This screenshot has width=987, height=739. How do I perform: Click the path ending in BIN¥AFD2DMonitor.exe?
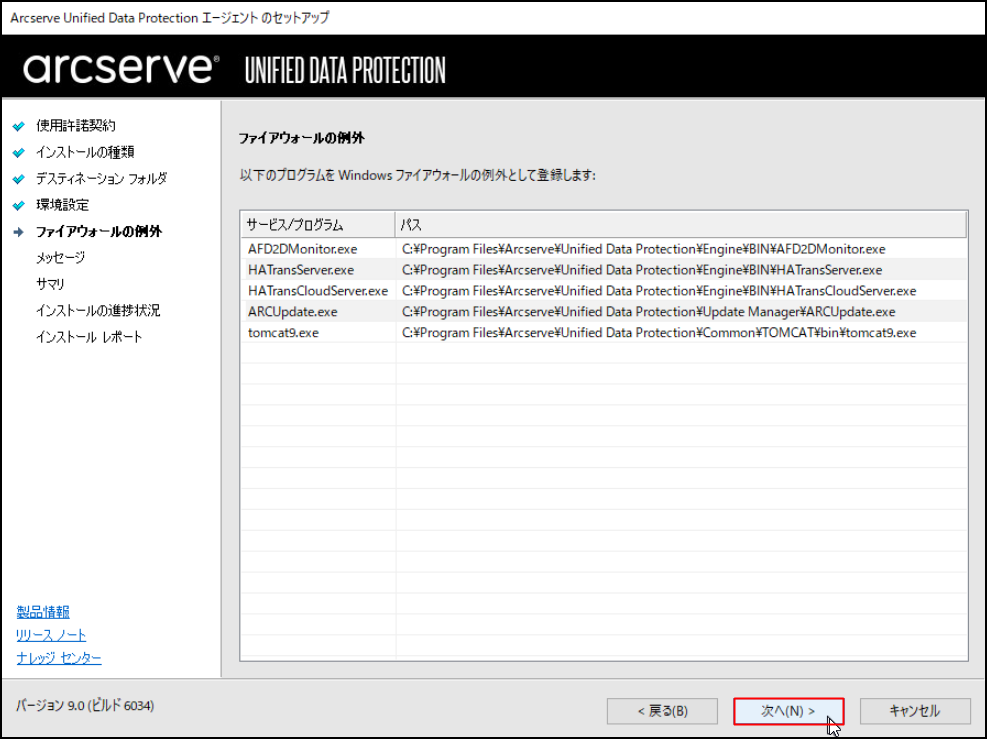(x=643, y=249)
